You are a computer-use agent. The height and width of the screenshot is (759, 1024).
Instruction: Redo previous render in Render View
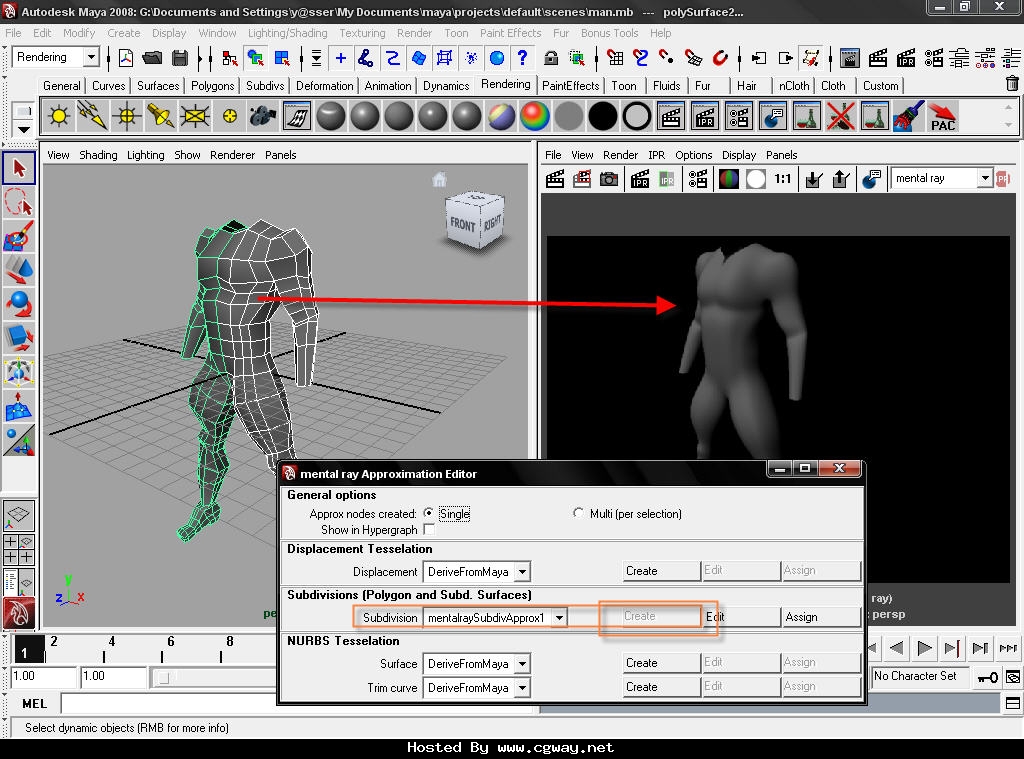(x=555, y=179)
